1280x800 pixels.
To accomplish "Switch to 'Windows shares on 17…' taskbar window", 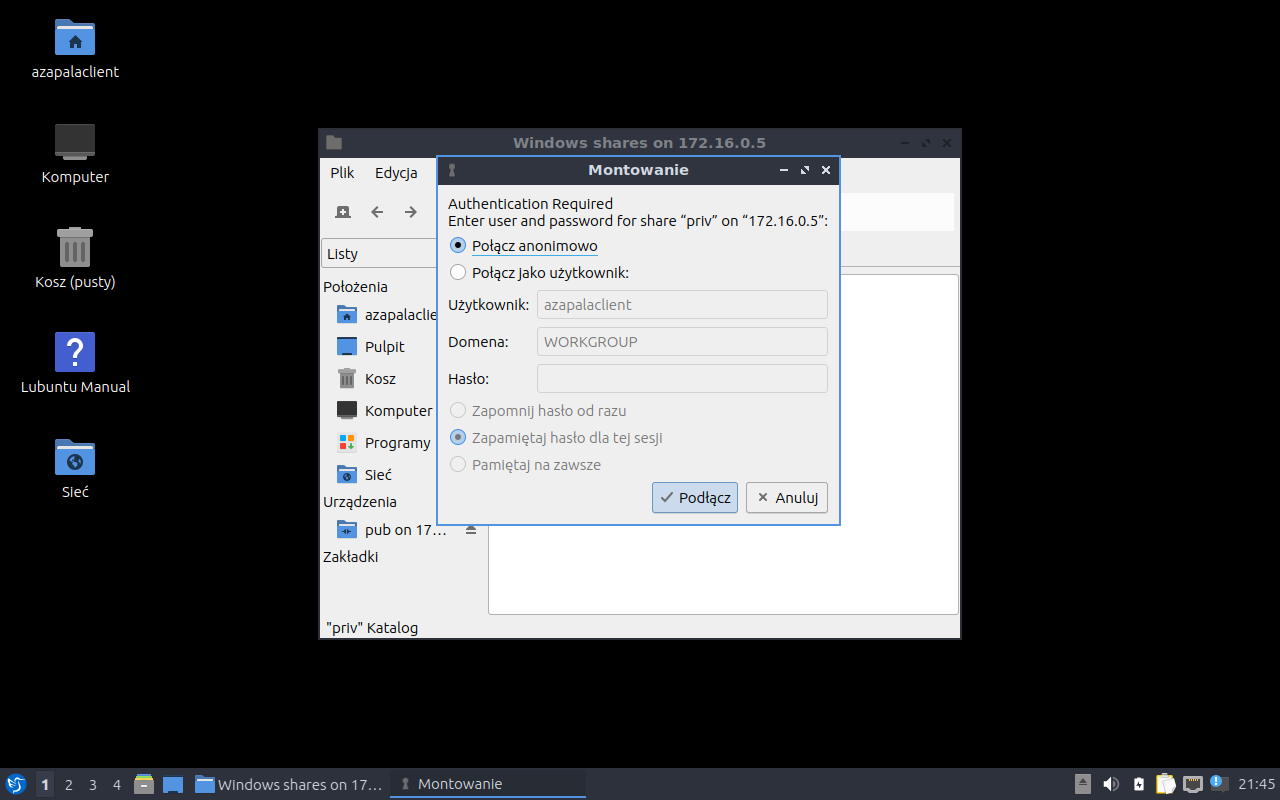I will point(289,784).
